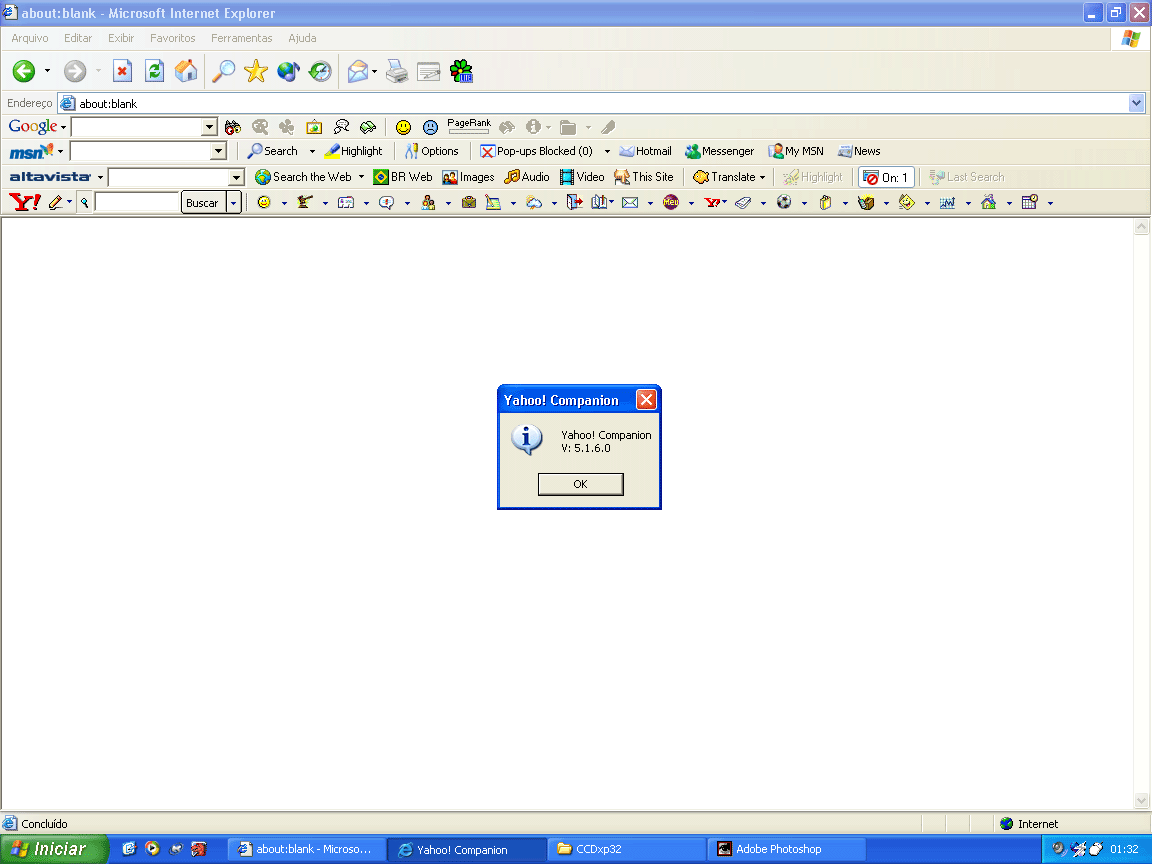The height and width of the screenshot is (864, 1152).
Task: Open the MSN logo dropdown arrow
Action: [x=60, y=152]
